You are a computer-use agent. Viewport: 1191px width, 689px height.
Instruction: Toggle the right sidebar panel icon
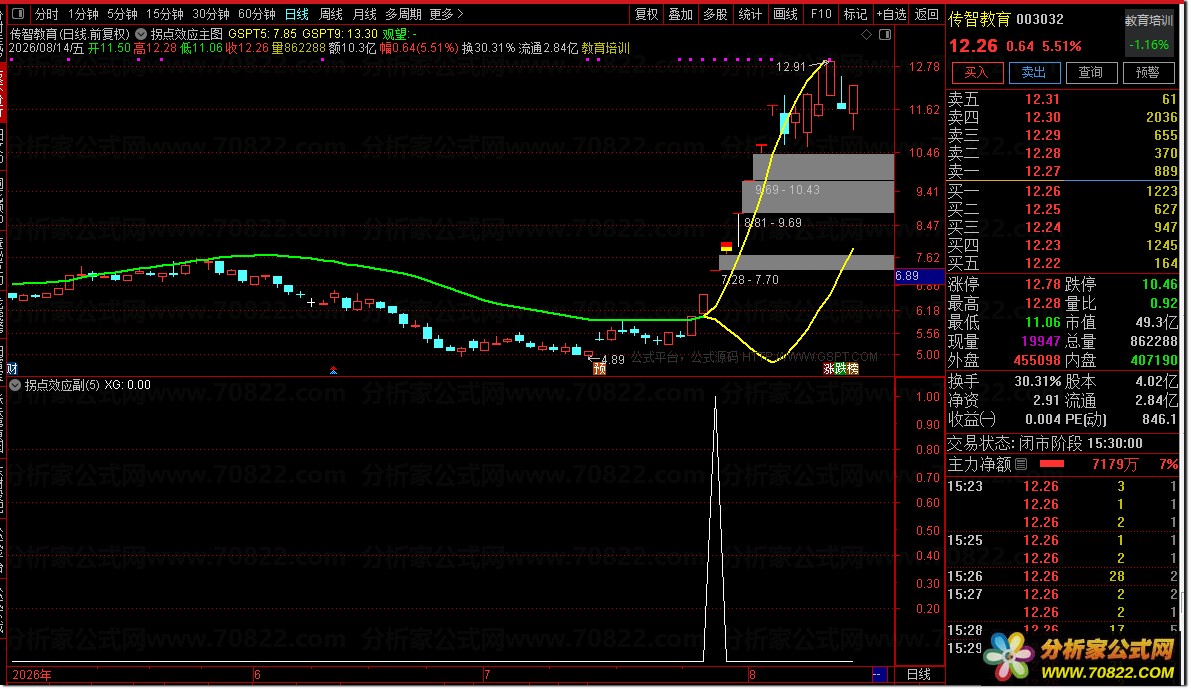(885, 35)
